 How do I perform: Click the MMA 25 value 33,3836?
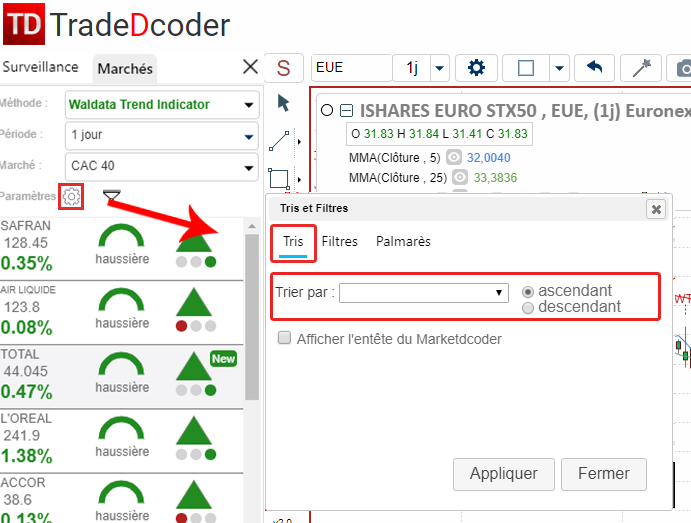tap(495, 178)
